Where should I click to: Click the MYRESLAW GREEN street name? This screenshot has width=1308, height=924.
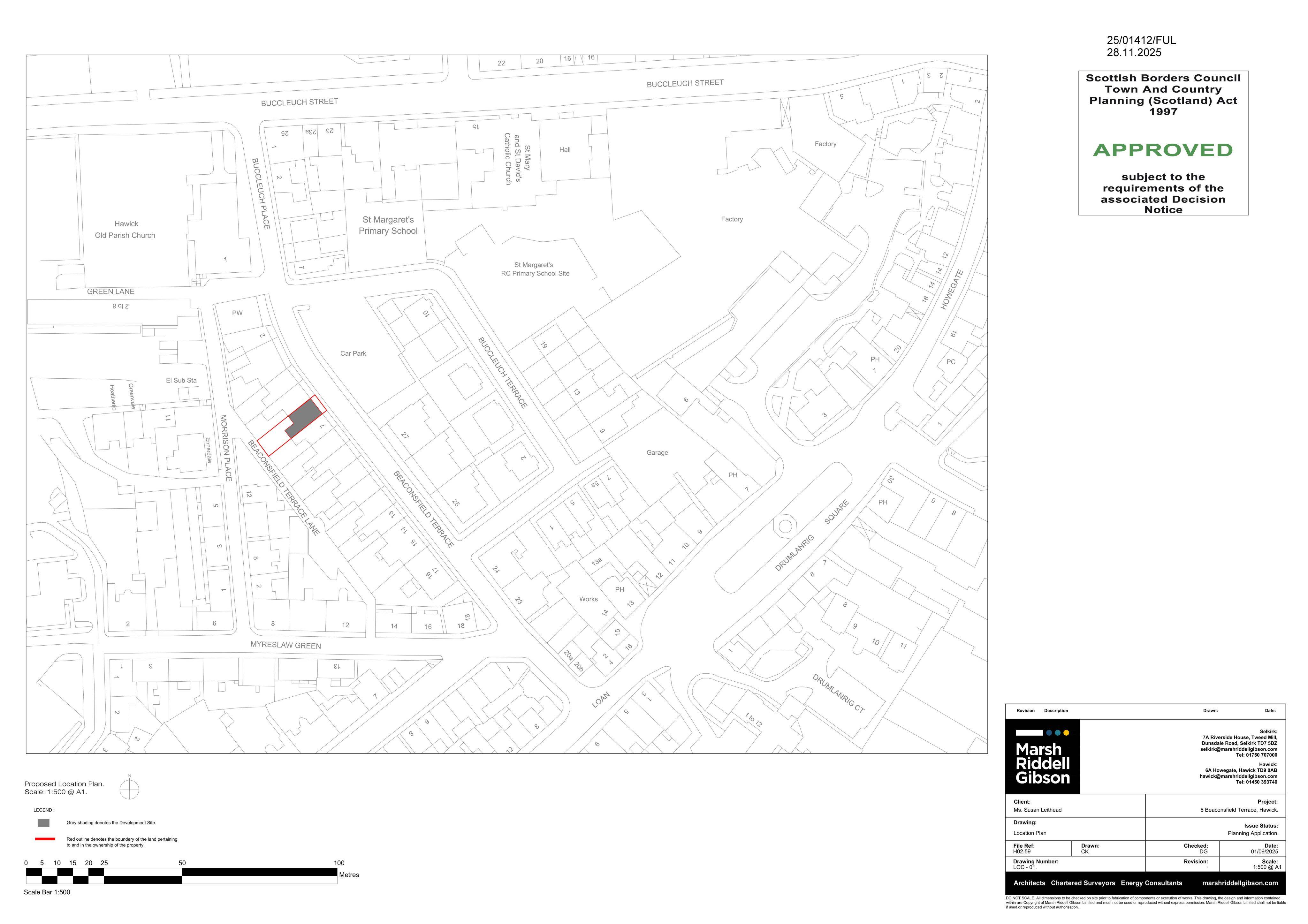coord(285,645)
